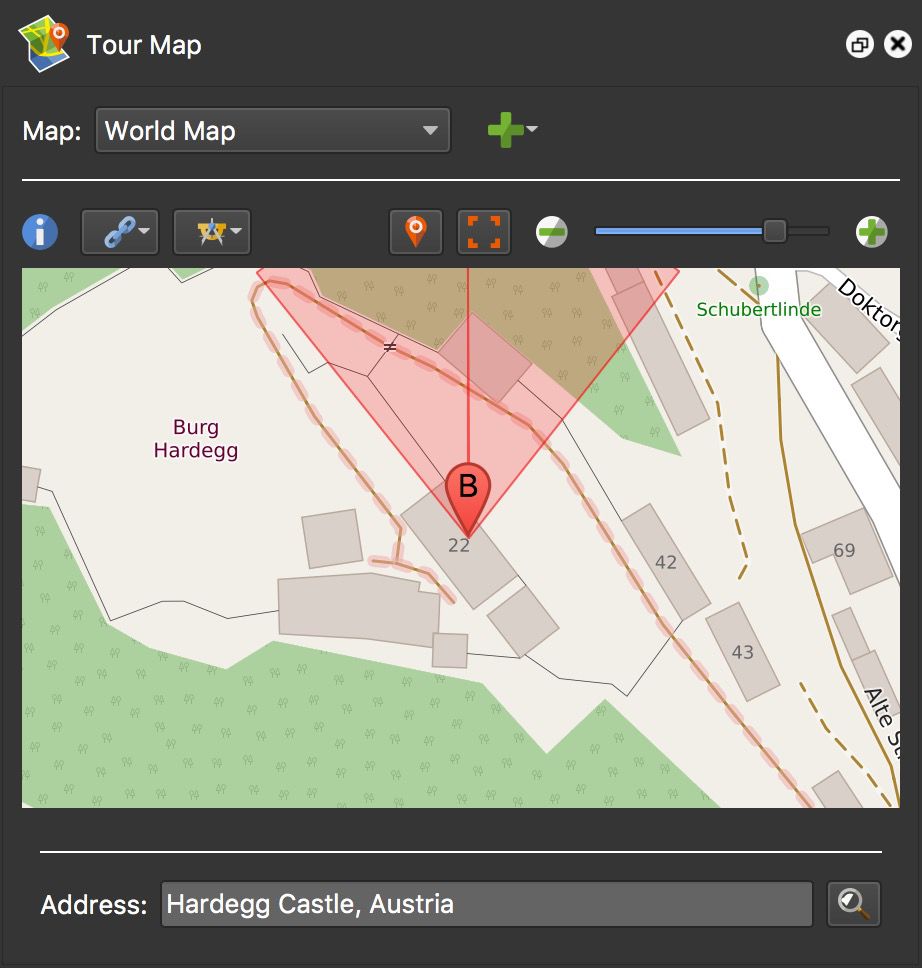
Task: Undock the Tour Map panel
Action: tap(860, 44)
